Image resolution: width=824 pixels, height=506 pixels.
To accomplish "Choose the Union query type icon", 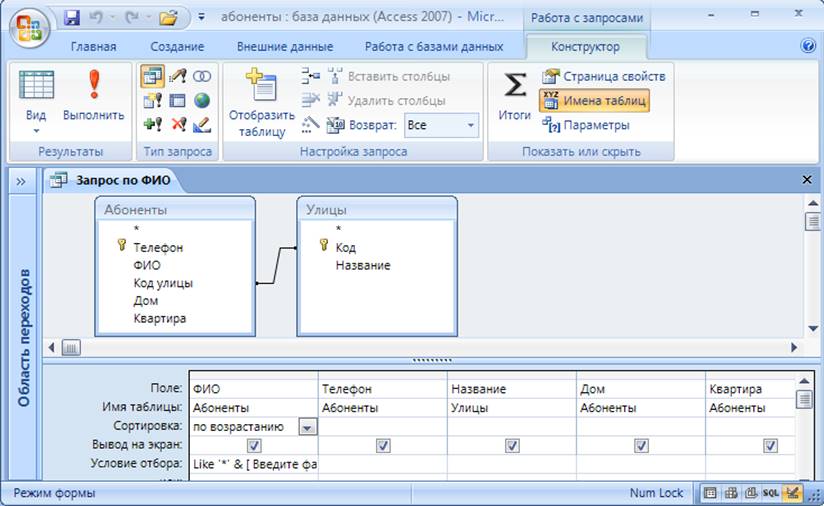I will [202, 76].
